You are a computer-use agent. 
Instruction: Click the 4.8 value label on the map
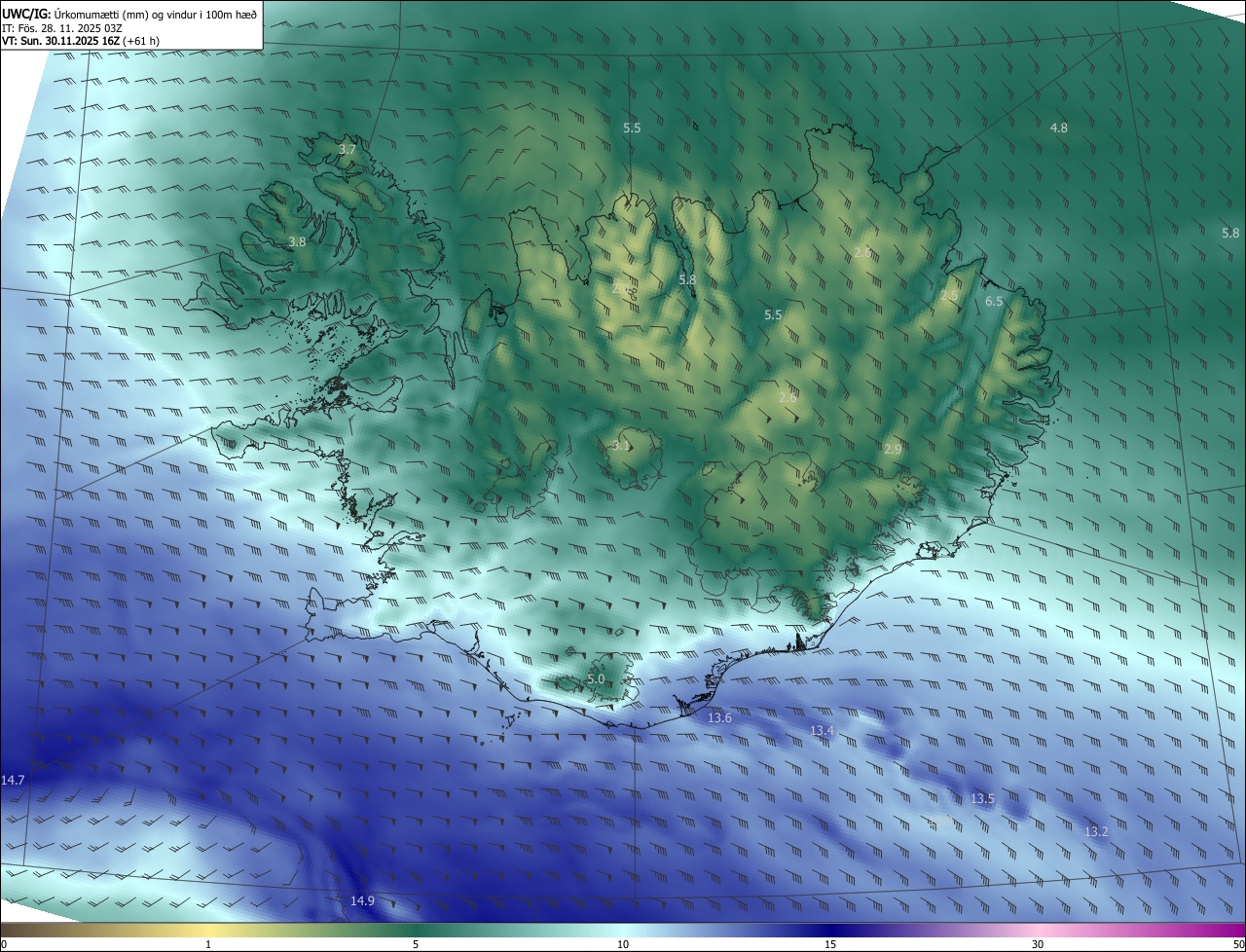click(x=1059, y=128)
